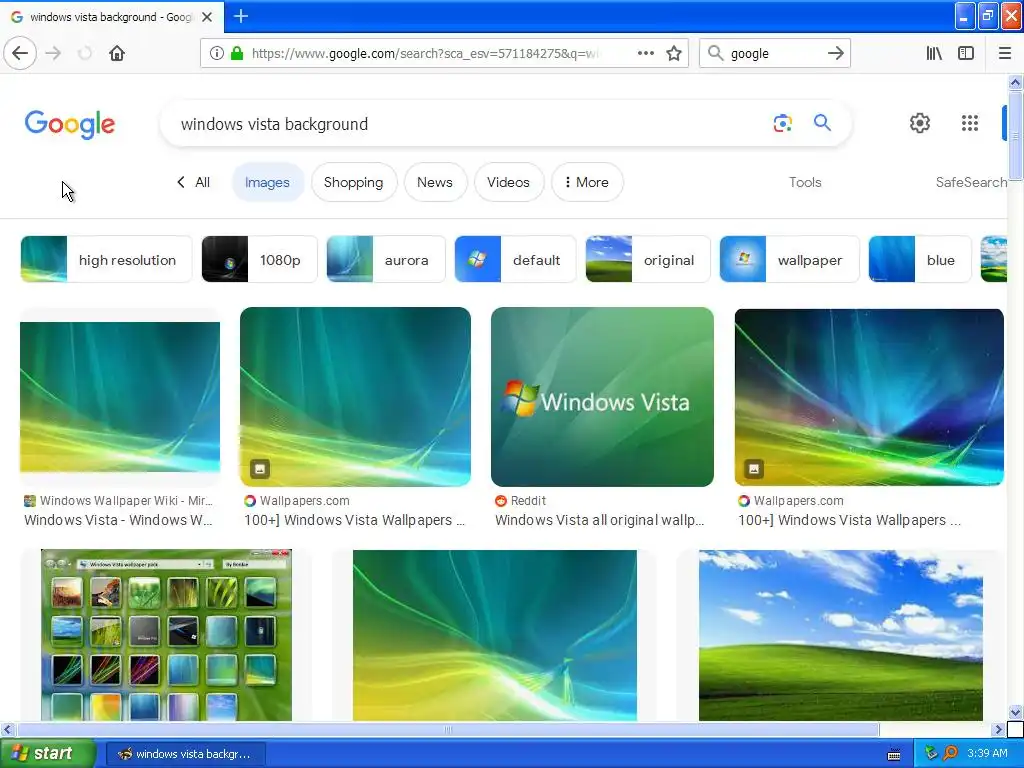1024x768 pixels.
Task: Click the Google logo
Action: click(70, 124)
